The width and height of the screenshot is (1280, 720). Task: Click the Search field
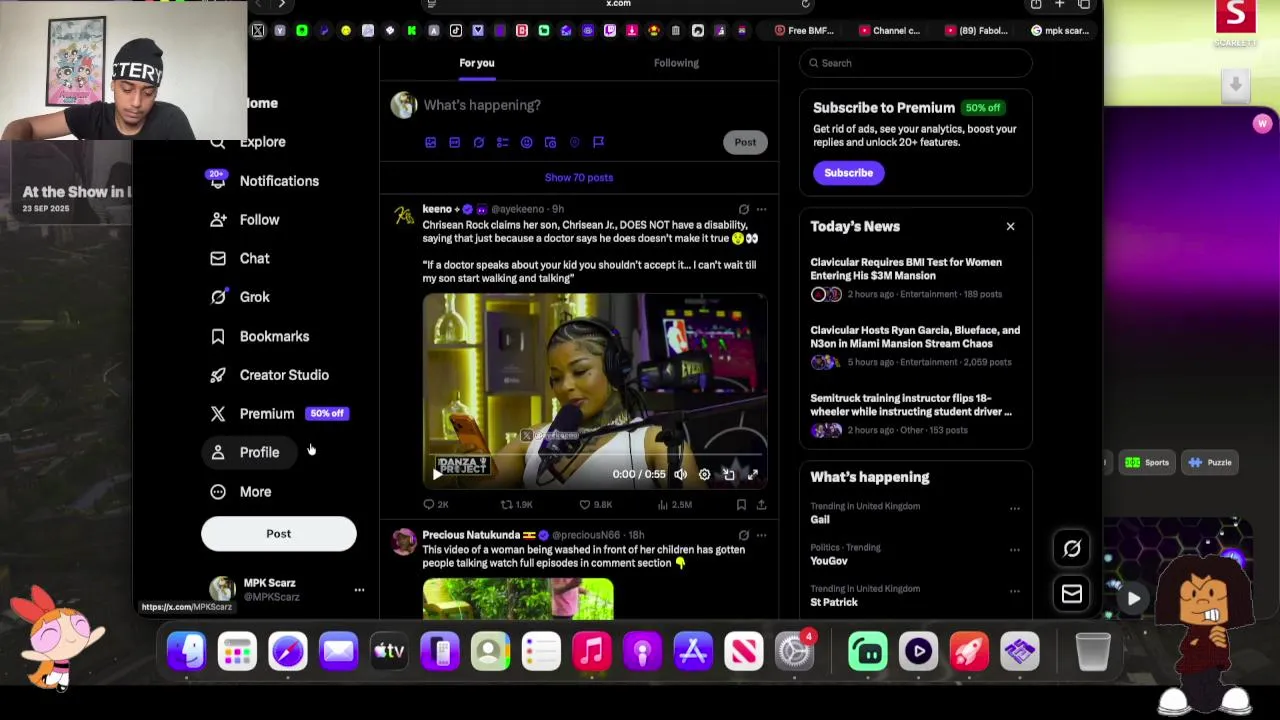click(915, 63)
